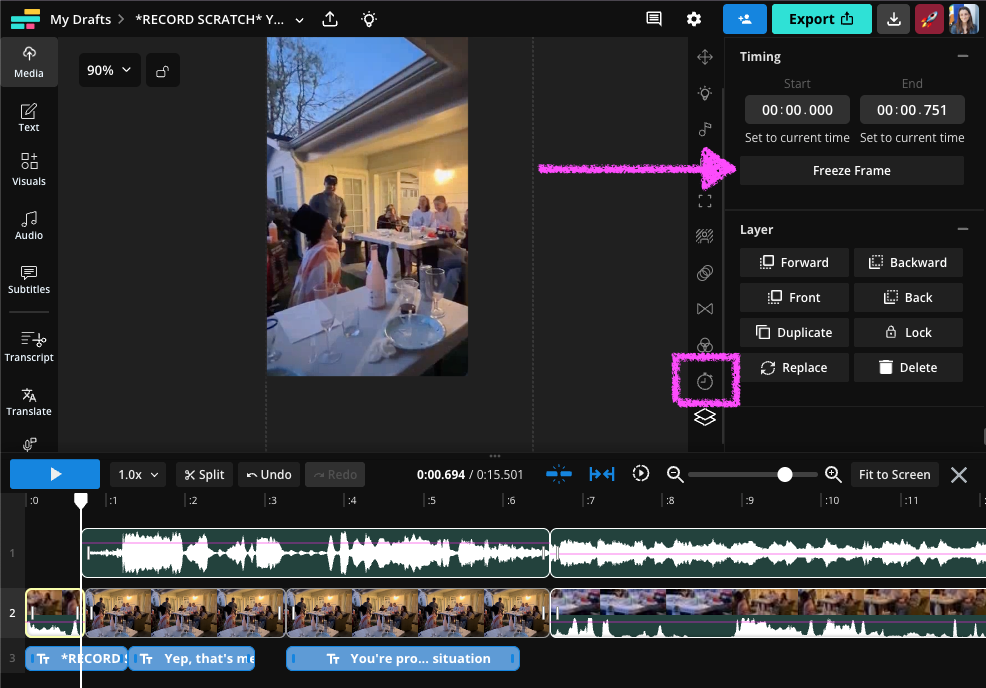986x688 pixels.
Task: Click the timeline zoom slider handle
Action: point(785,474)
